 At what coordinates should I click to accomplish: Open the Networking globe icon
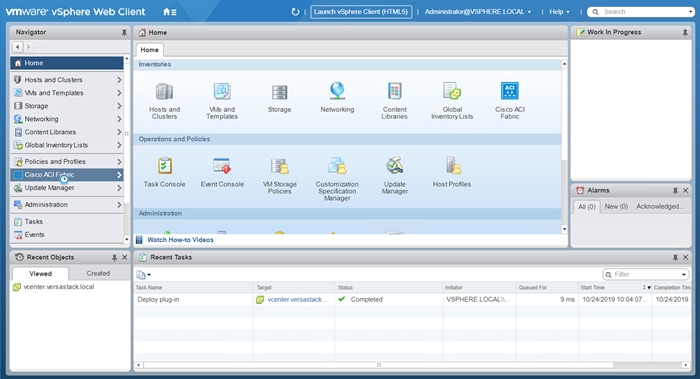(x=337, y=91)
